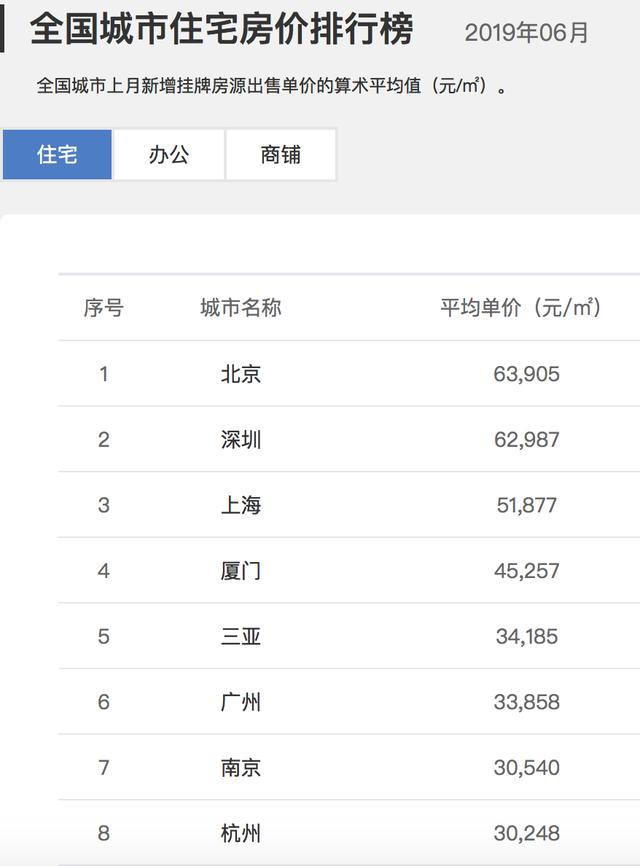This screenshot has width=640, height=866.
Task: Open the 杭州 city entry
Action: tap(241, 833)
